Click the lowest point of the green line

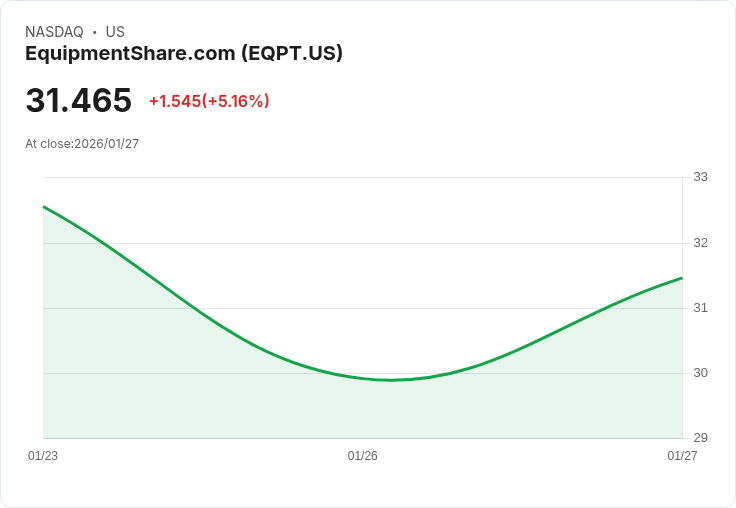pos(391,380)
